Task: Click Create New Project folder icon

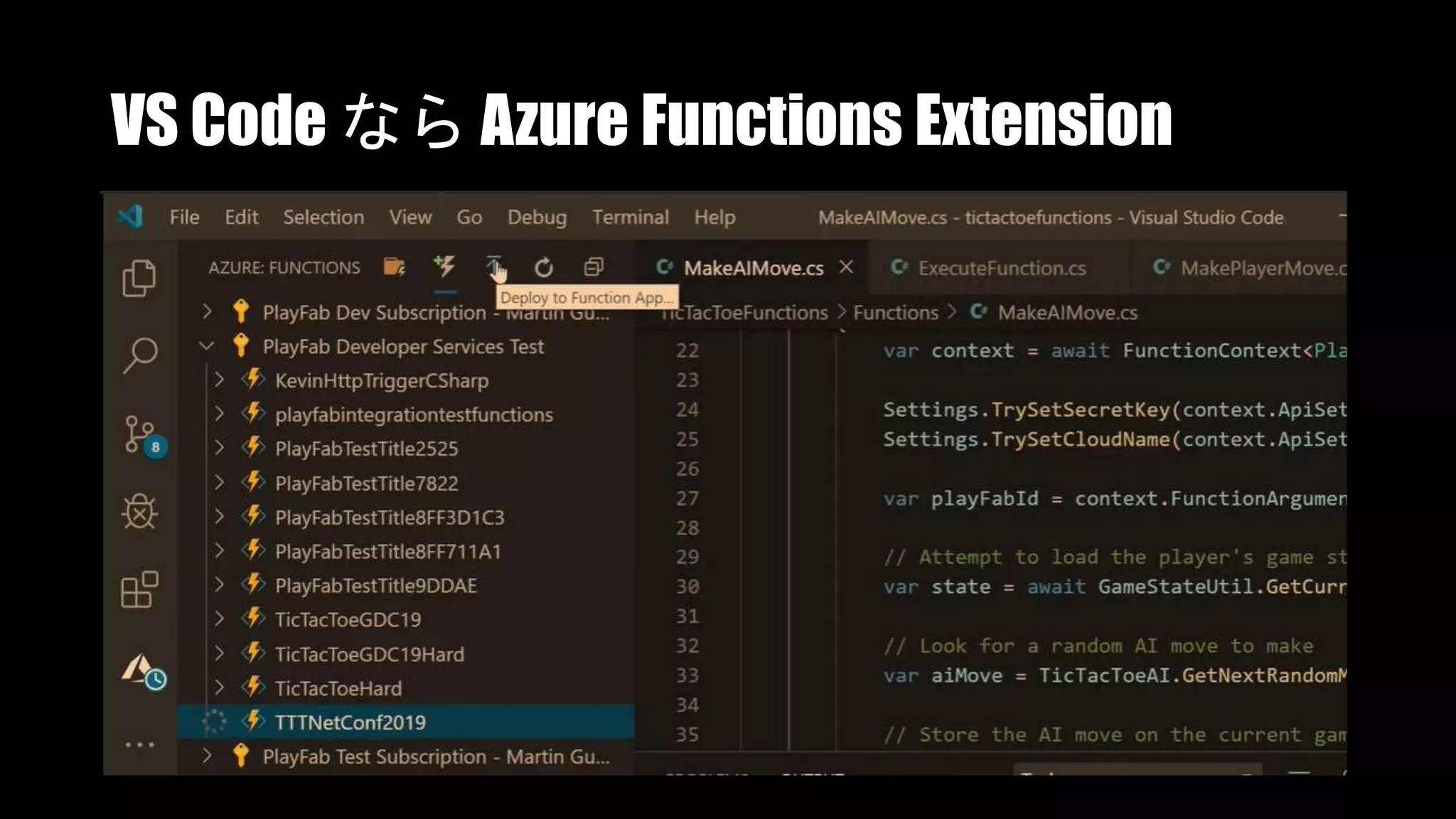Action: pos(395,267)
